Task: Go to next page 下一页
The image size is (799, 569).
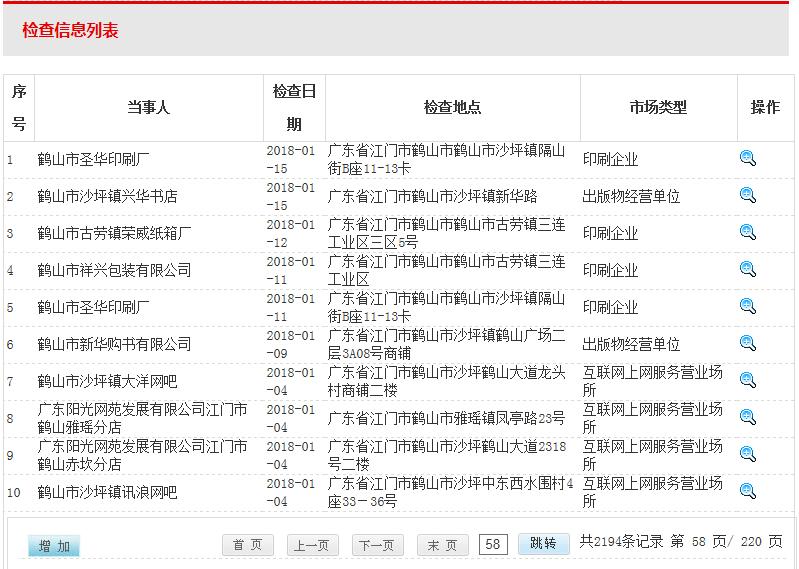Action: pos(377,545)
